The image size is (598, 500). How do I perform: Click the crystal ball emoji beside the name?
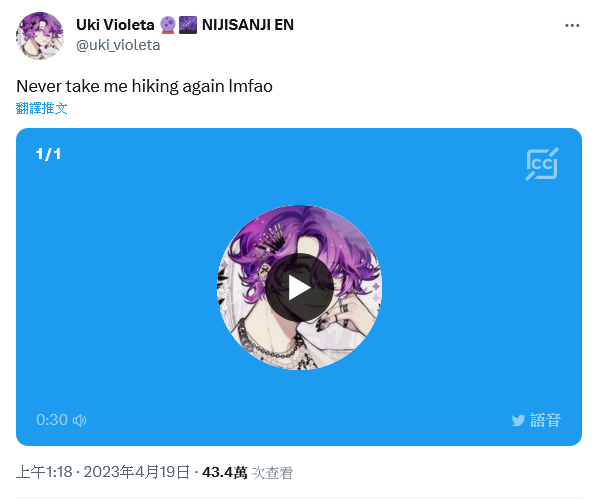pyautogui.click(x=167, y=25)
